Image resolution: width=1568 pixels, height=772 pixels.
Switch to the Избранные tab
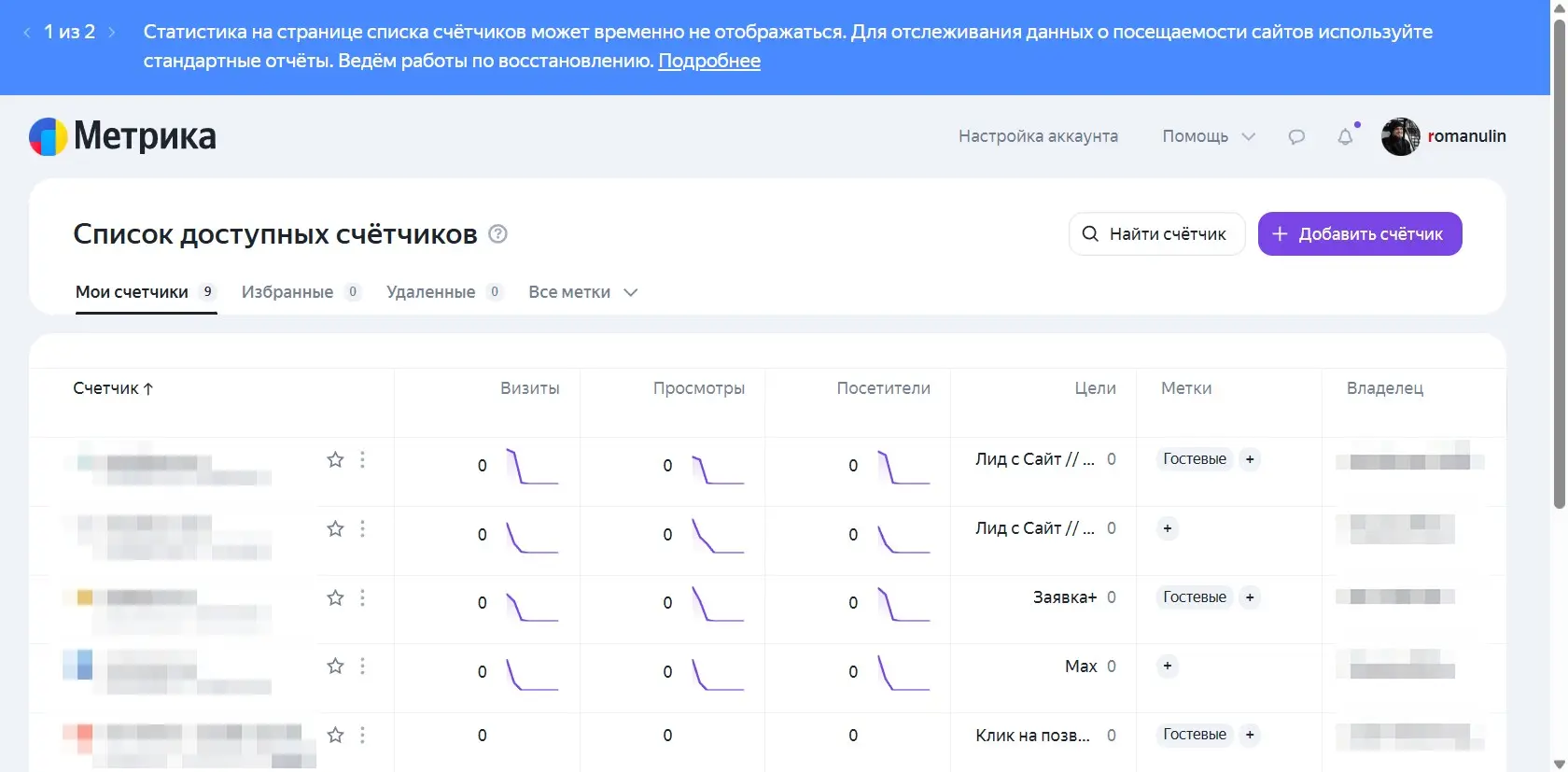[301, 292]
